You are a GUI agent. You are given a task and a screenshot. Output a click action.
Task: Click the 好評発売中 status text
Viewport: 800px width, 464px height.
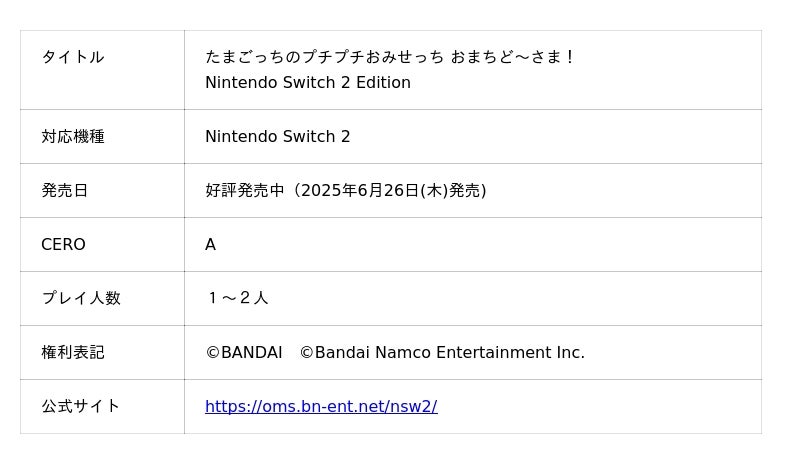pyautogui.click(x=244, y=190)
